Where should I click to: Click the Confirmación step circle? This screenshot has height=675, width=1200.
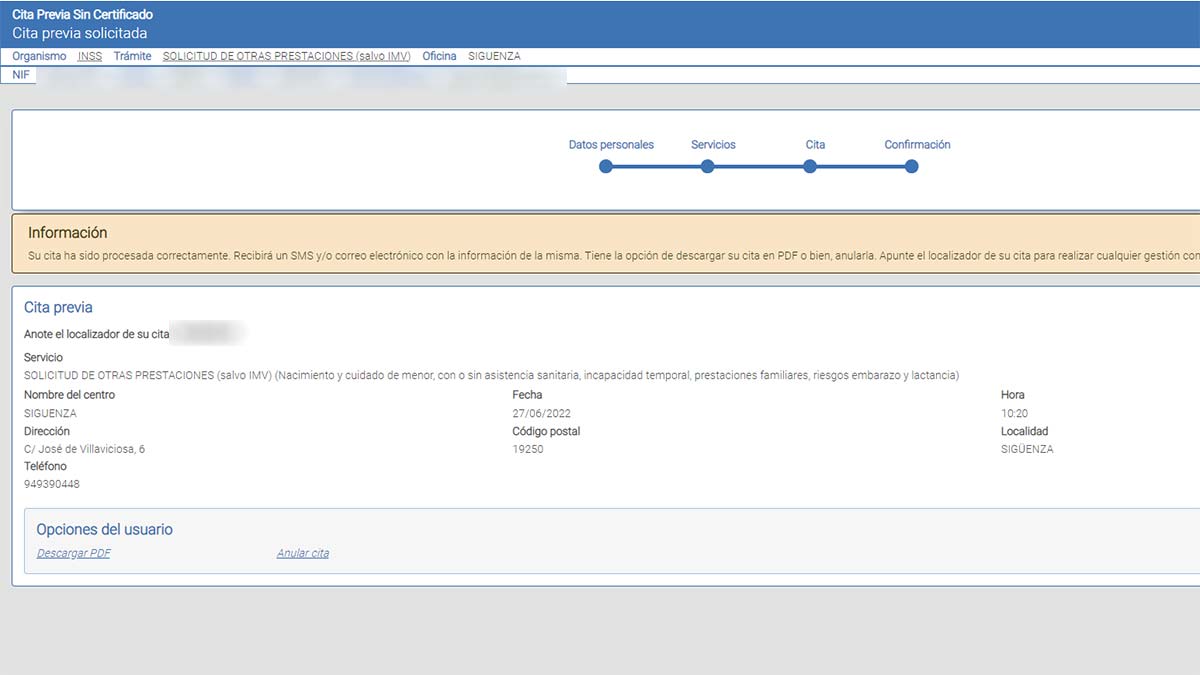(x=911, y=166)
